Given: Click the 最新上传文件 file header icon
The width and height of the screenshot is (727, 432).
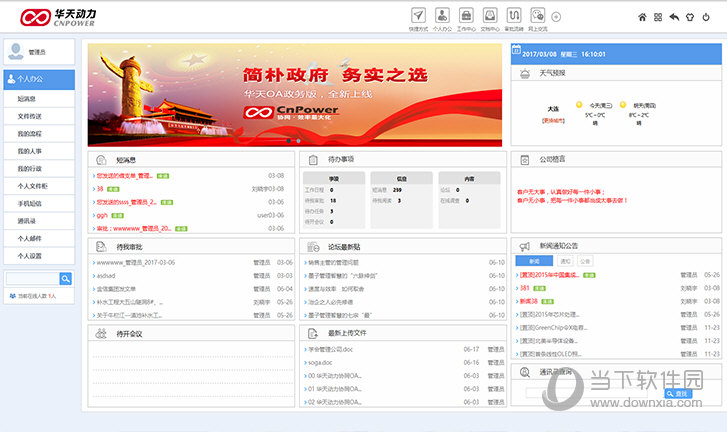Looking at the screenshot, I should click(313, 333).
